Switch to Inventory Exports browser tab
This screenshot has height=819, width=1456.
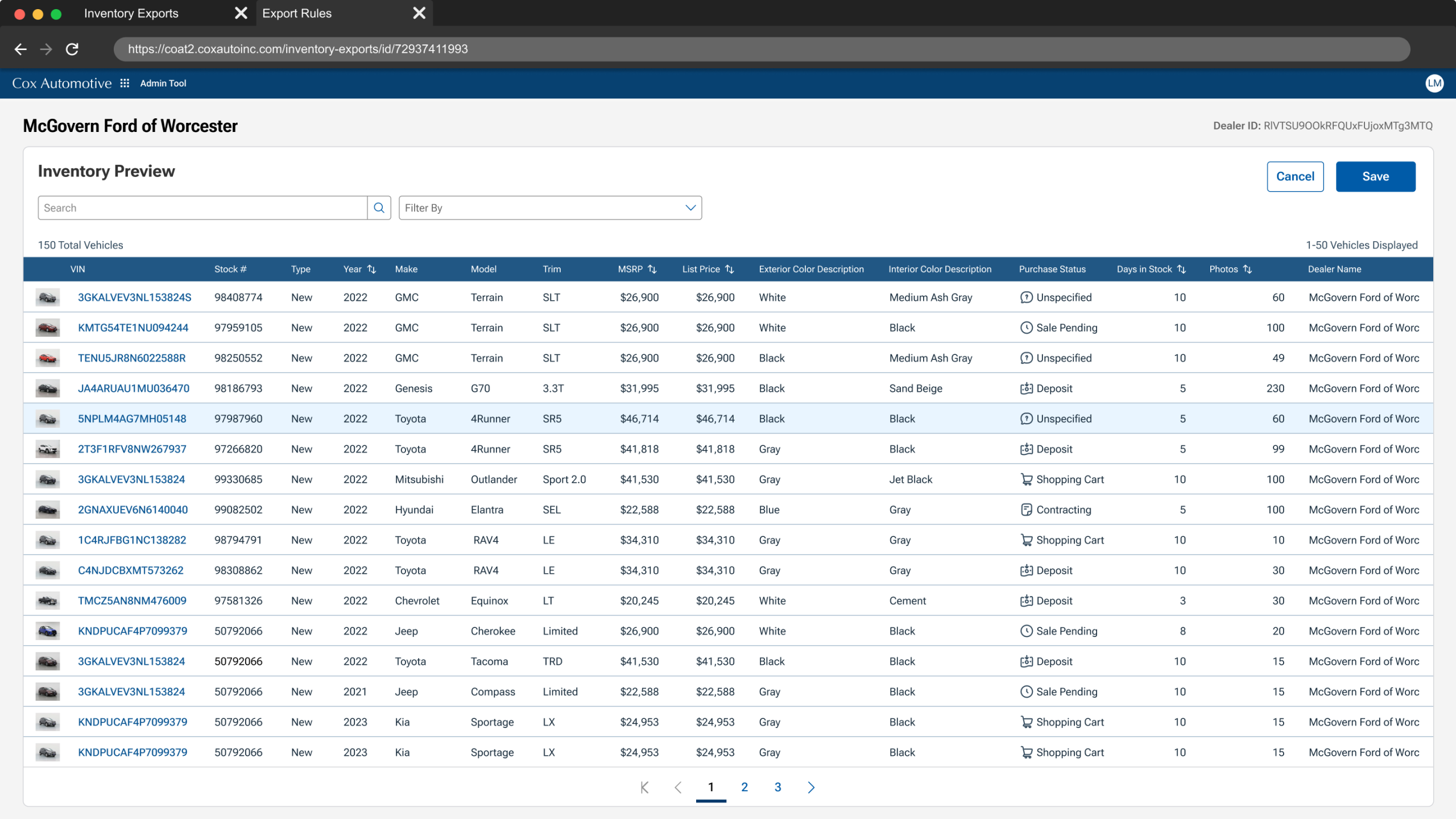tap(131, 13)
